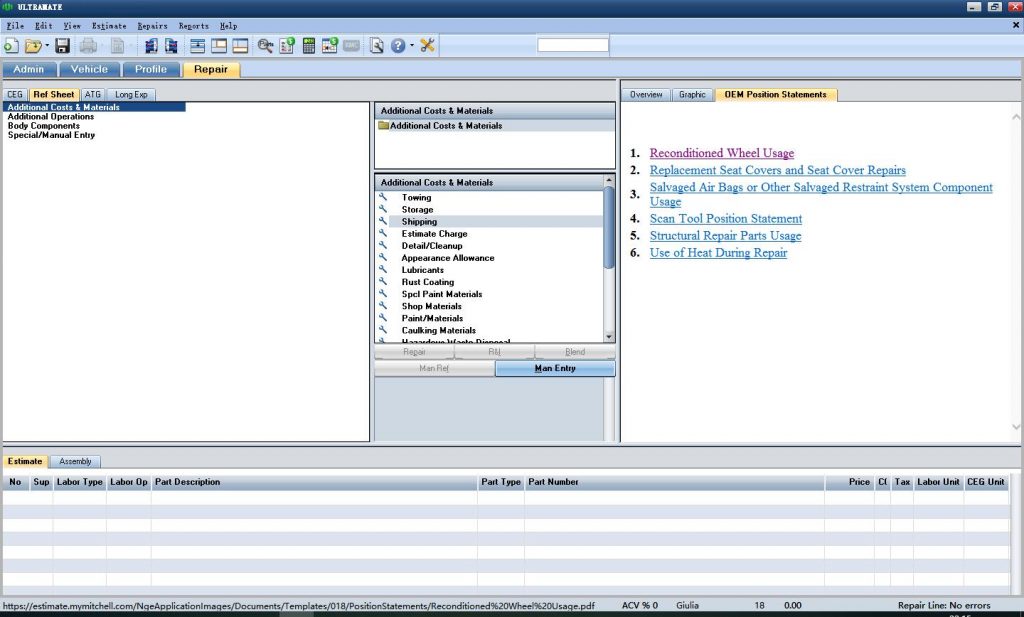1024x617 pixels.
Task: Open the Reconditioned Wheel Usage link
Action: [722, 153]
